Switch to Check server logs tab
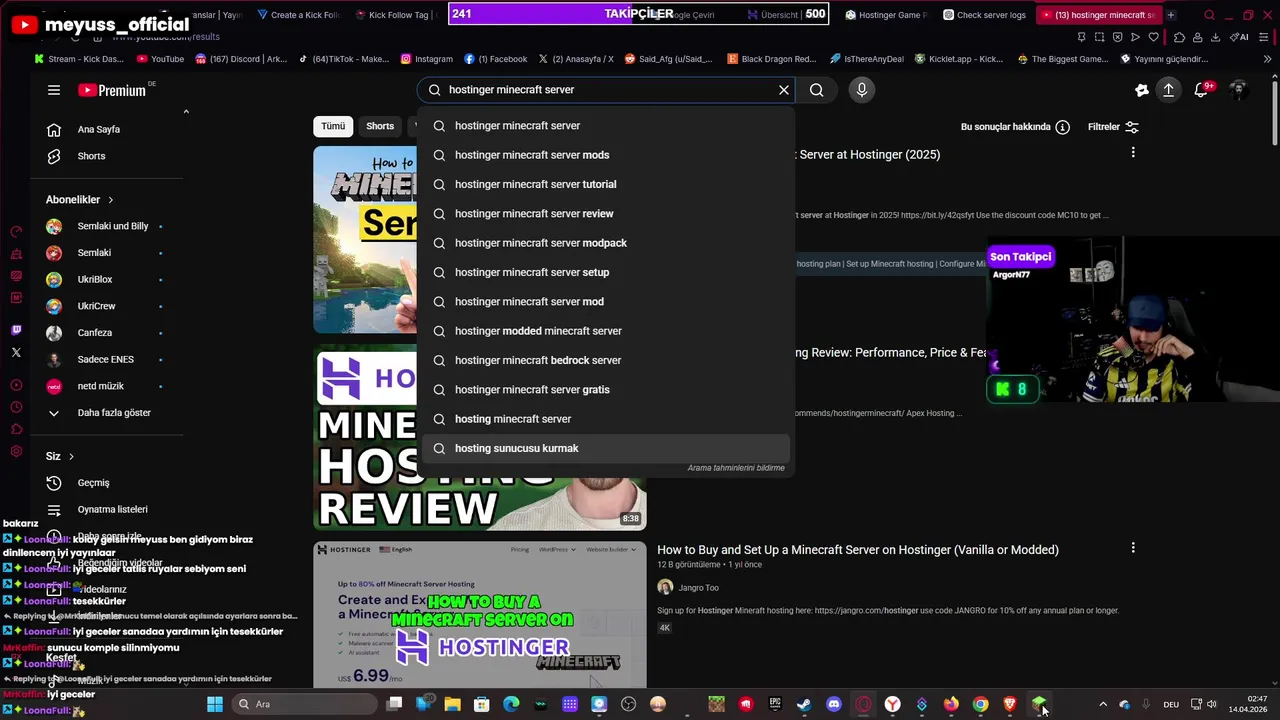Viewport: 1280px width, 720px height. (x=983, y=15)
